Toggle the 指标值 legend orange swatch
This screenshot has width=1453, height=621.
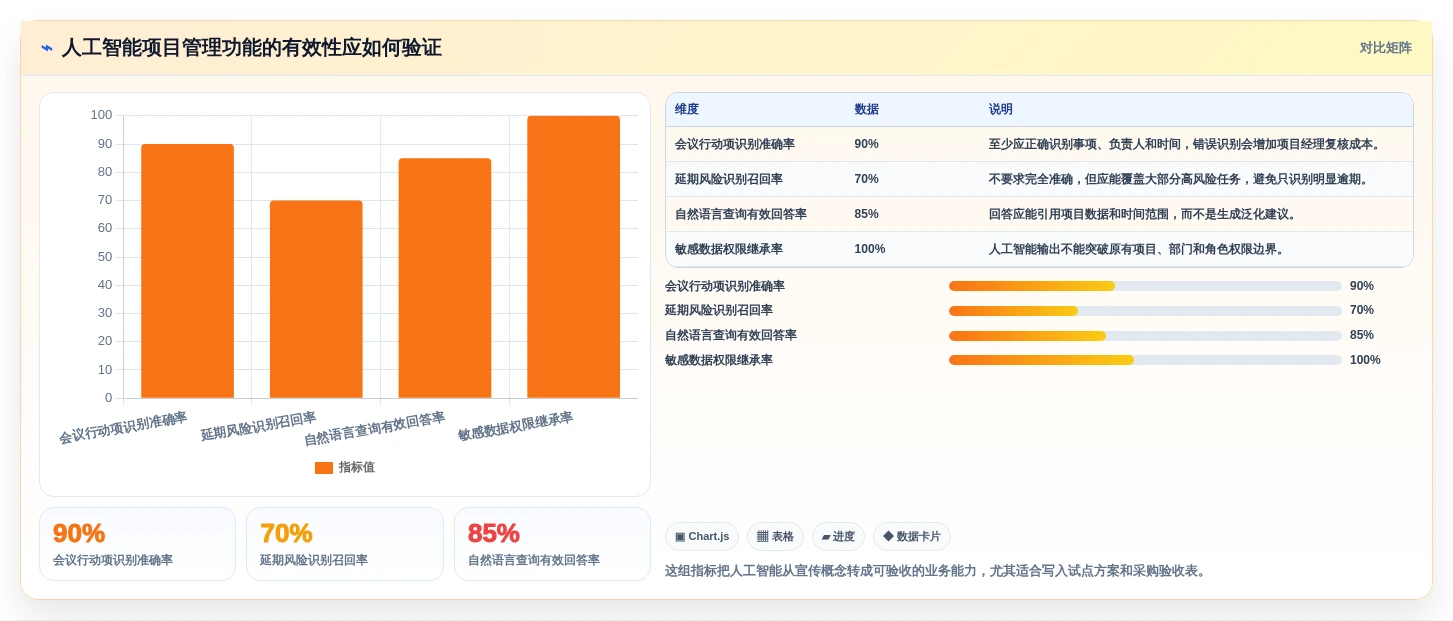(x=323, y=468)
